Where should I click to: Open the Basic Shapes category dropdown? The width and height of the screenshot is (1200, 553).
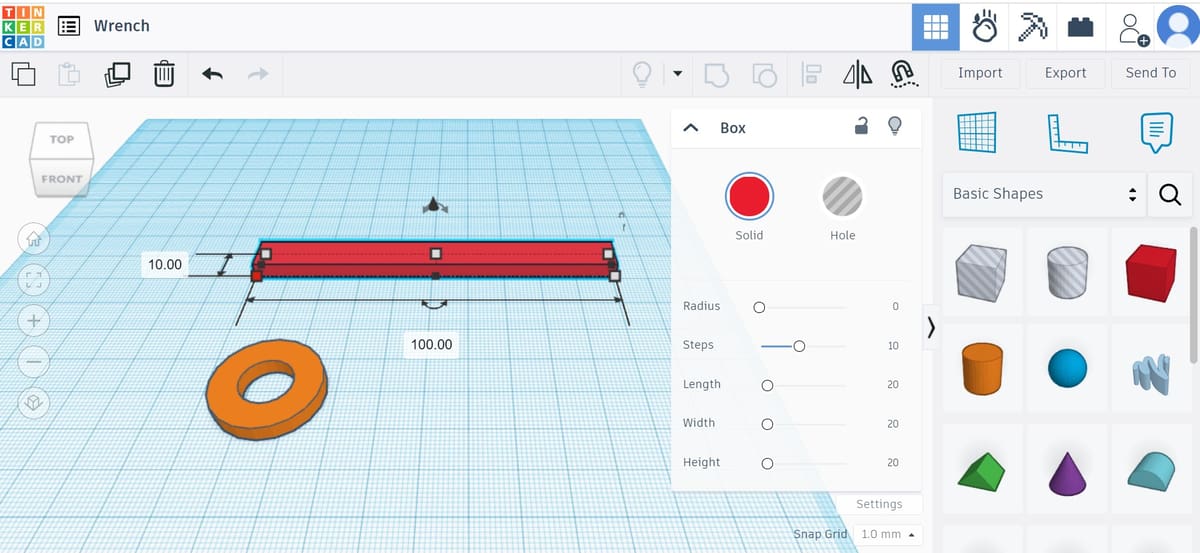click(x=1045, y=194)
